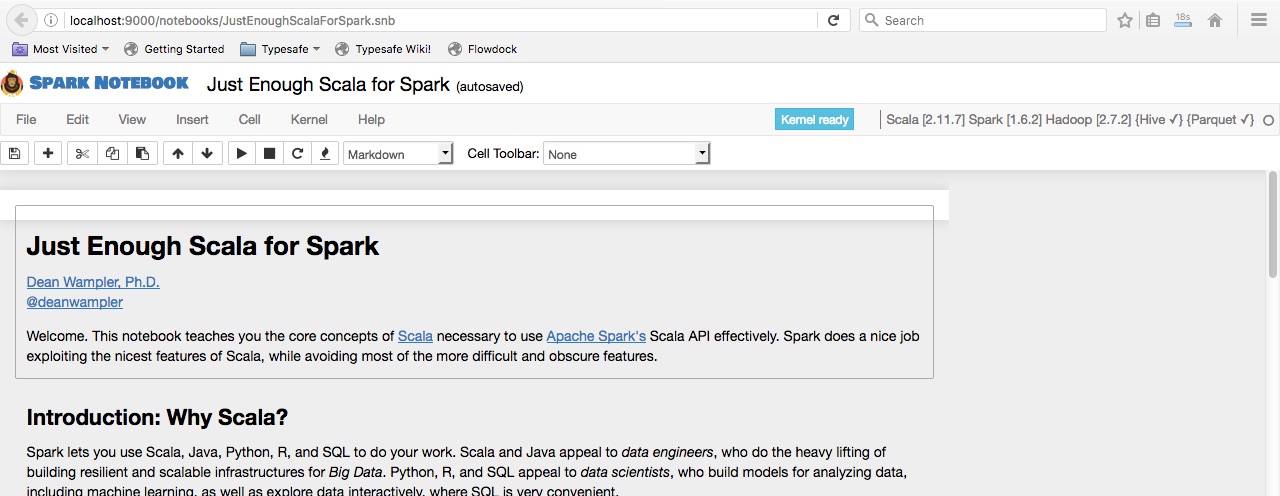Screen dimensions: 1280x496
Task: Clear output with the eraser icon
Action: click(x=325, y=153)
